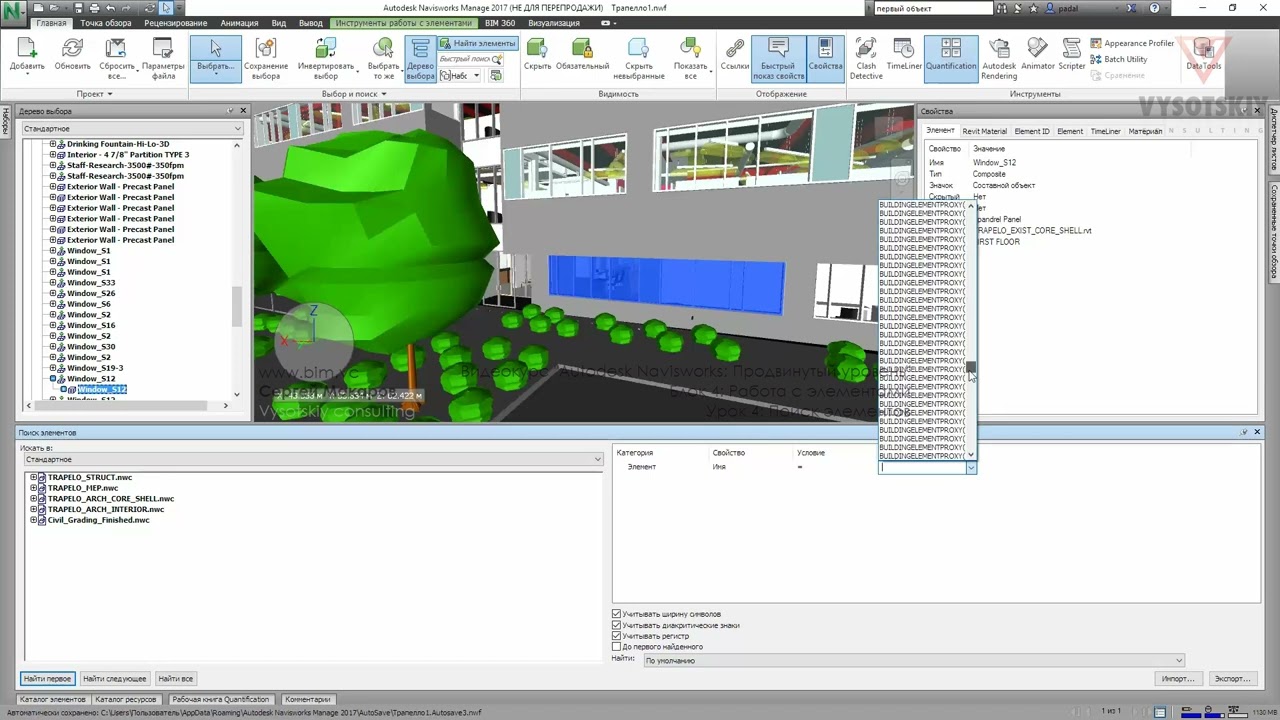
Task: Click Дерево выбора vertical scrollbar
Action: [x=237, y=270]
